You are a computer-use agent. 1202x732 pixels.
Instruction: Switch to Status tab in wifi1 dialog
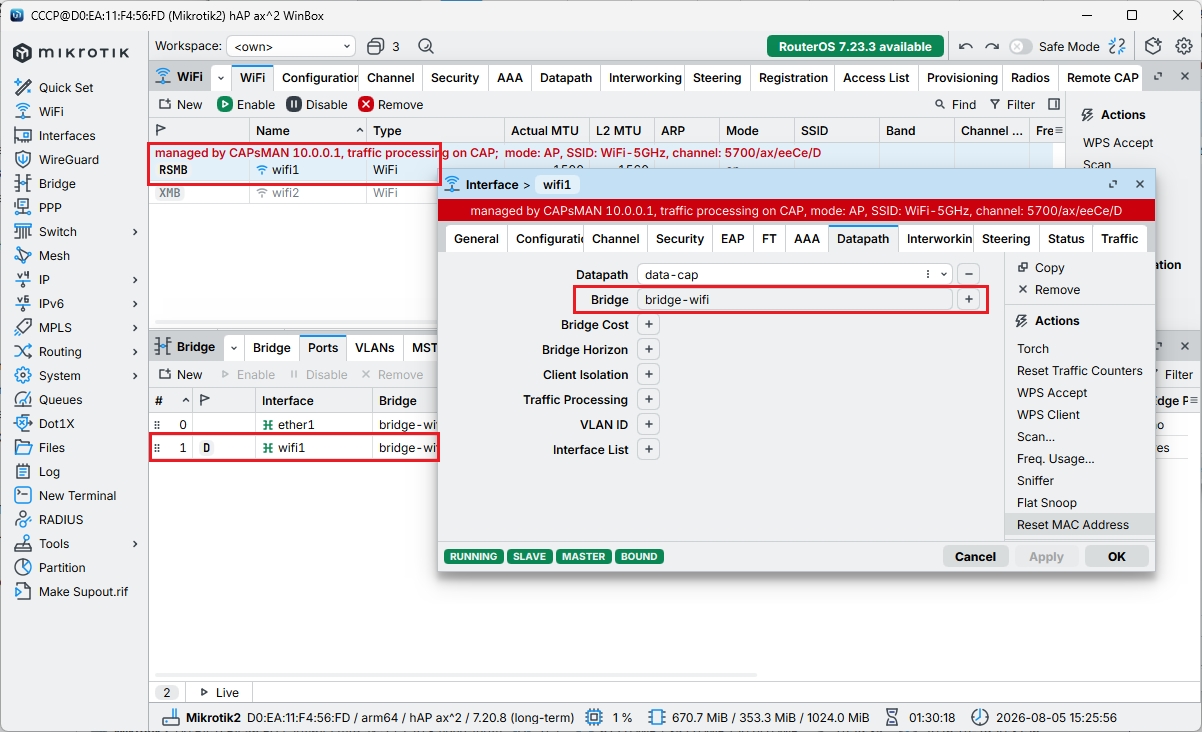click(1065, 239)
